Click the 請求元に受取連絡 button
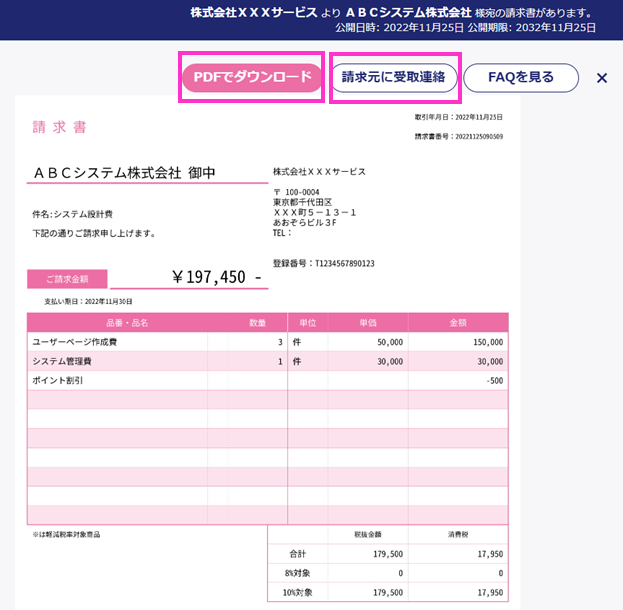 point(394,77)
